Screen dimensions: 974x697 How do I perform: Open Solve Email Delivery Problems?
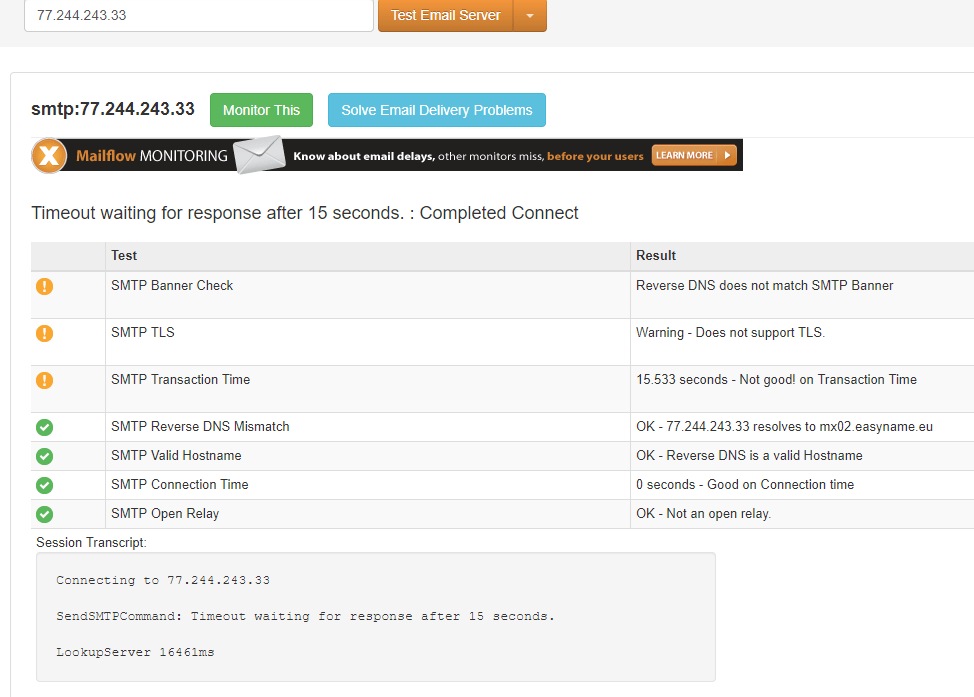[x=436, y=110]
